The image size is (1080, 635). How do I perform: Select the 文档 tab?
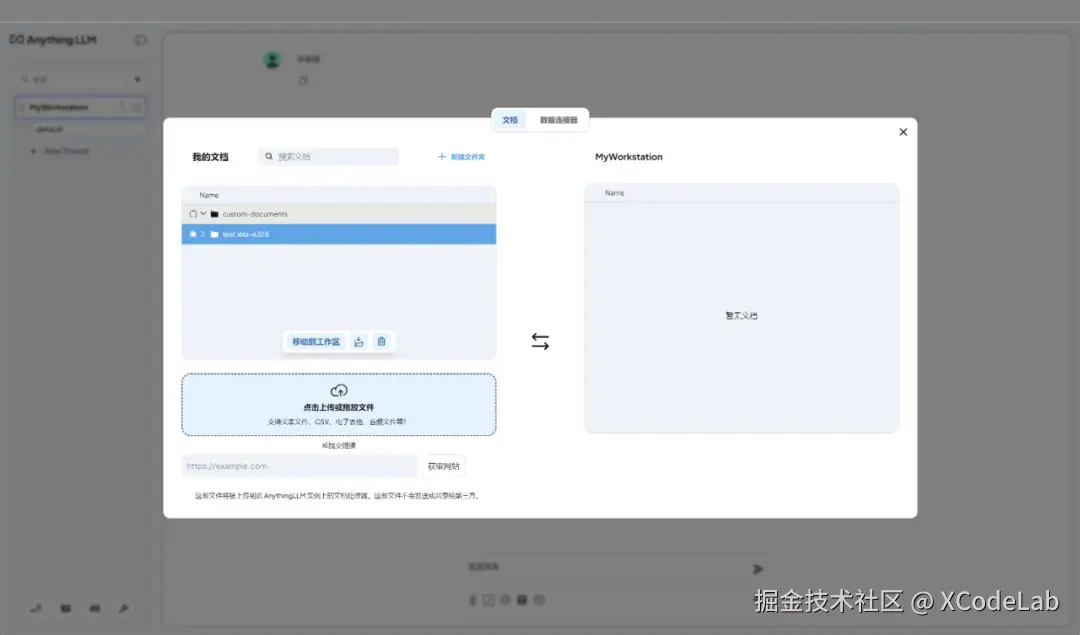pos(509,119)
